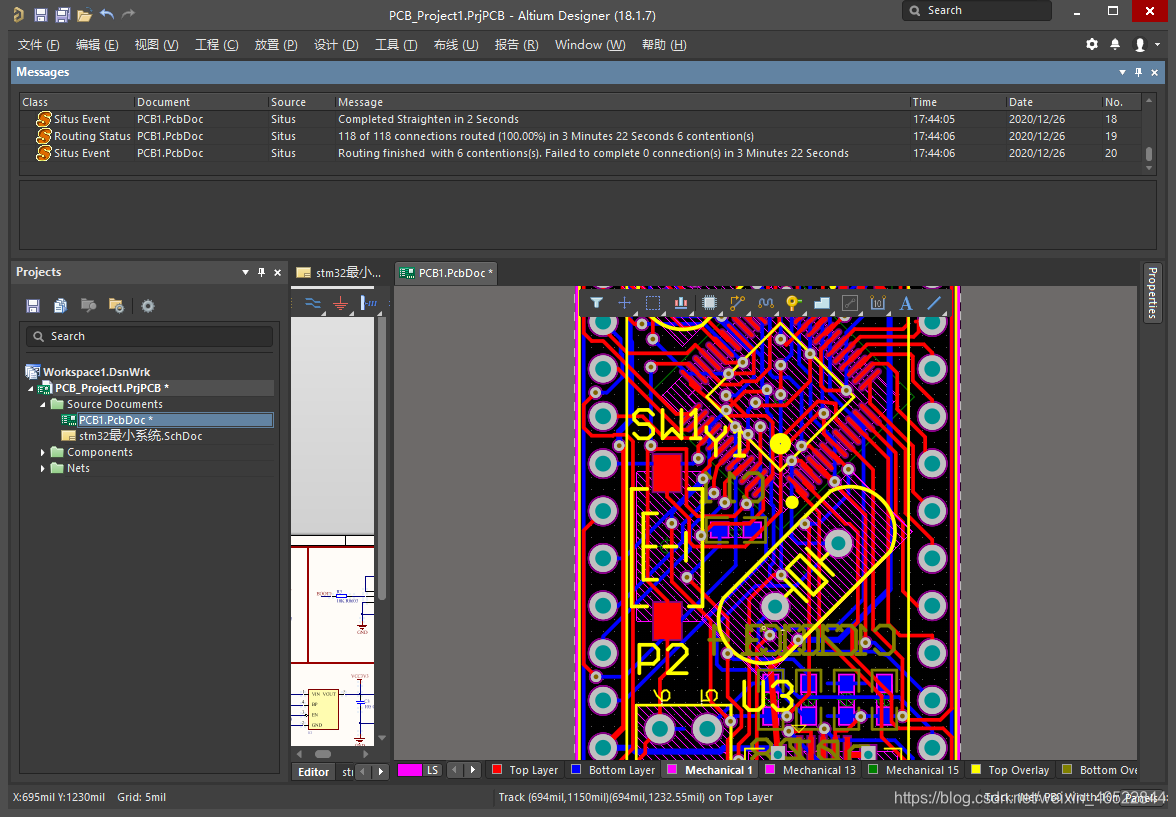Screen dimensions: 1176x817
Task: Click the Messages list vertical scrollbar
Action: pos(1148,135)
